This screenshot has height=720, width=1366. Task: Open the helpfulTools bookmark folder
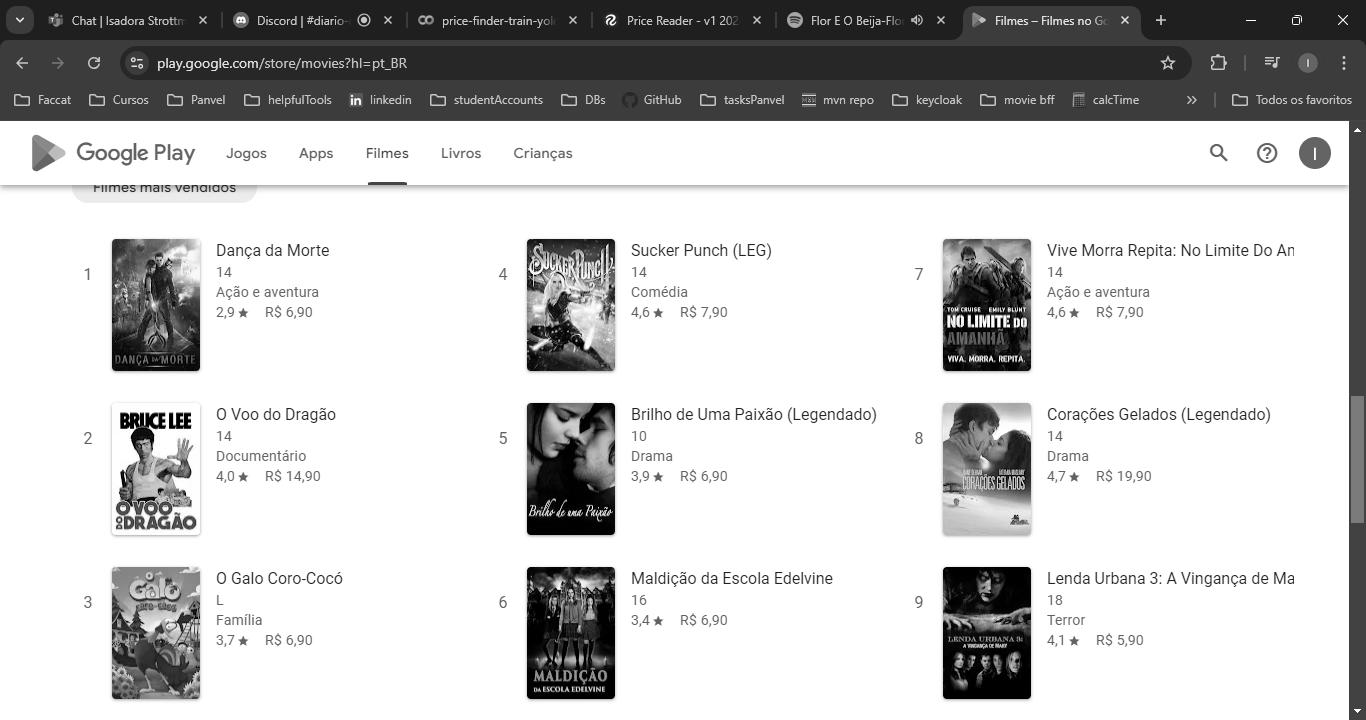point(288,100)
